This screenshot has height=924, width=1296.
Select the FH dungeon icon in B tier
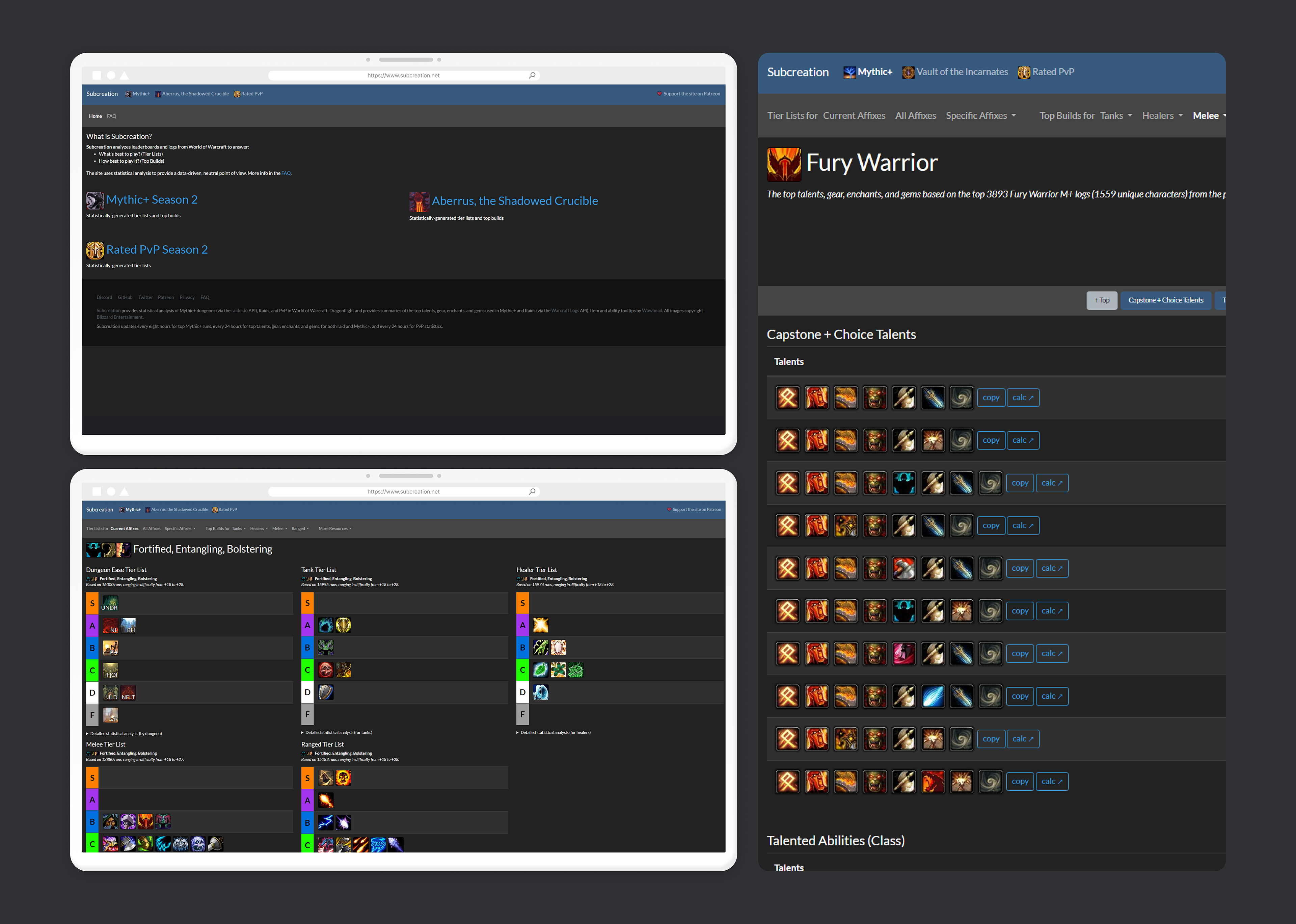pyautogui.click(x=110, y=648)
